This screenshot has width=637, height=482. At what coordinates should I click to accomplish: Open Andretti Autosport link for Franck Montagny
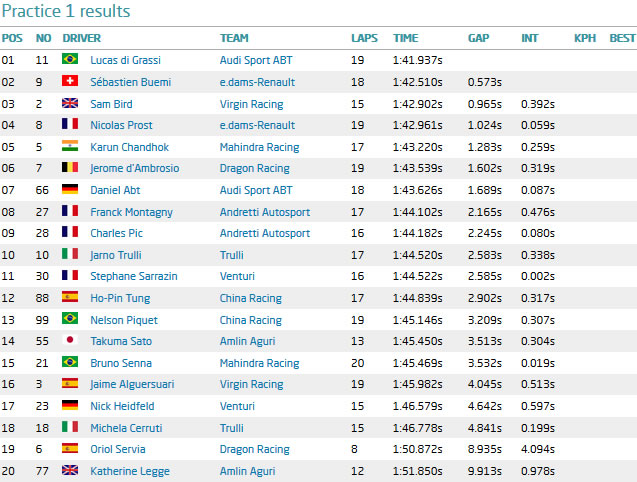(x=265, y=212)
